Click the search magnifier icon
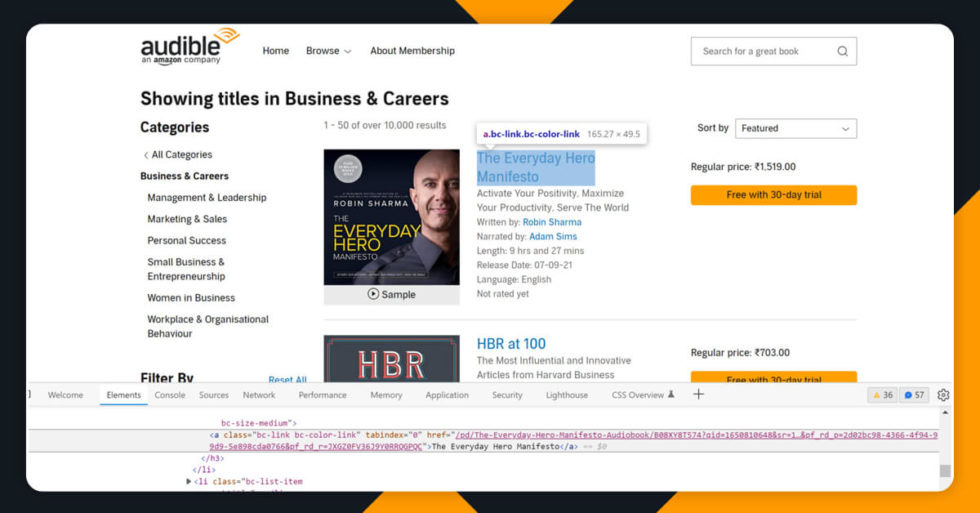980x513 pixels. click(842, 51)
